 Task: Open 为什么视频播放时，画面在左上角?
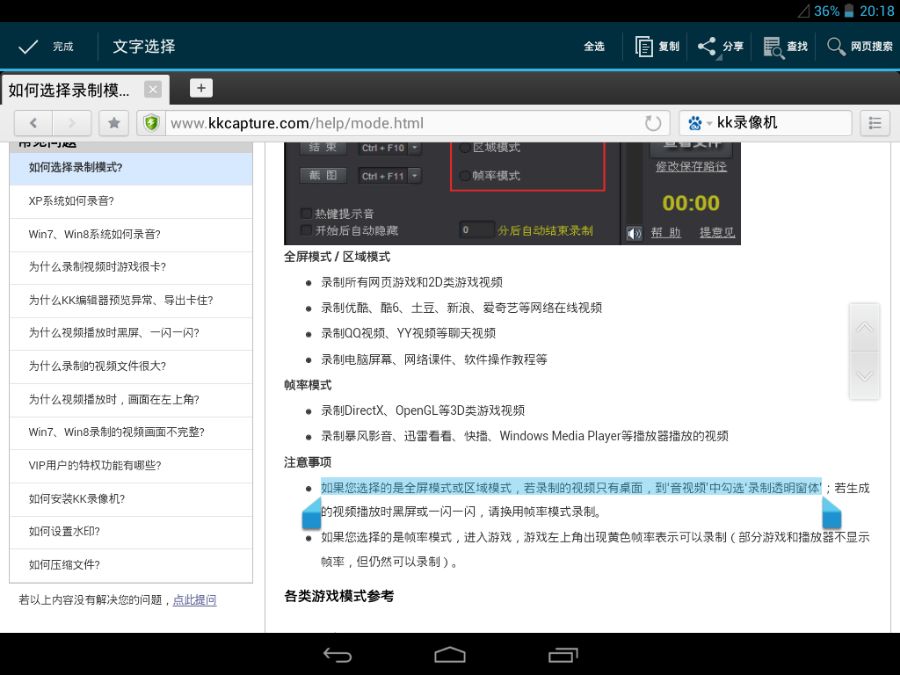click(131, 399)
